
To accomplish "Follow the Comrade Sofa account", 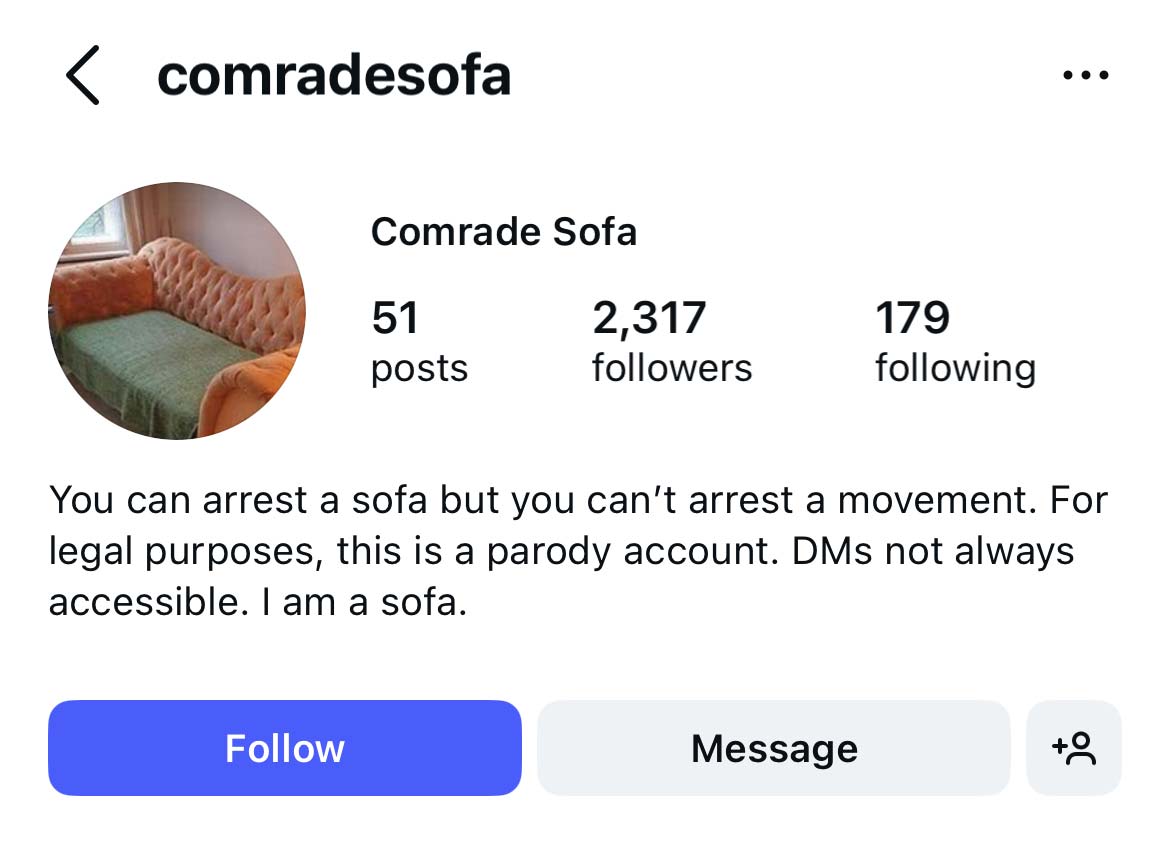I will pos(285,748).
